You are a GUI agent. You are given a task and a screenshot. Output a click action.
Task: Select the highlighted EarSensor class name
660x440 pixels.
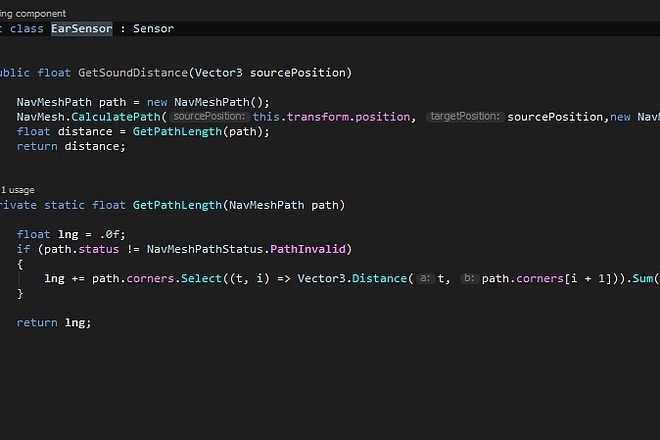tap(82, 29)
